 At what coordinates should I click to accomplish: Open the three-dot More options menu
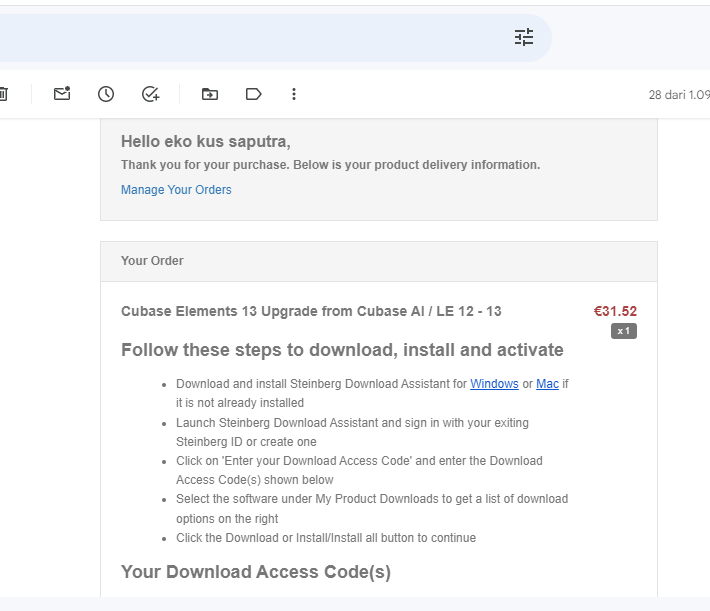point(294,94)
